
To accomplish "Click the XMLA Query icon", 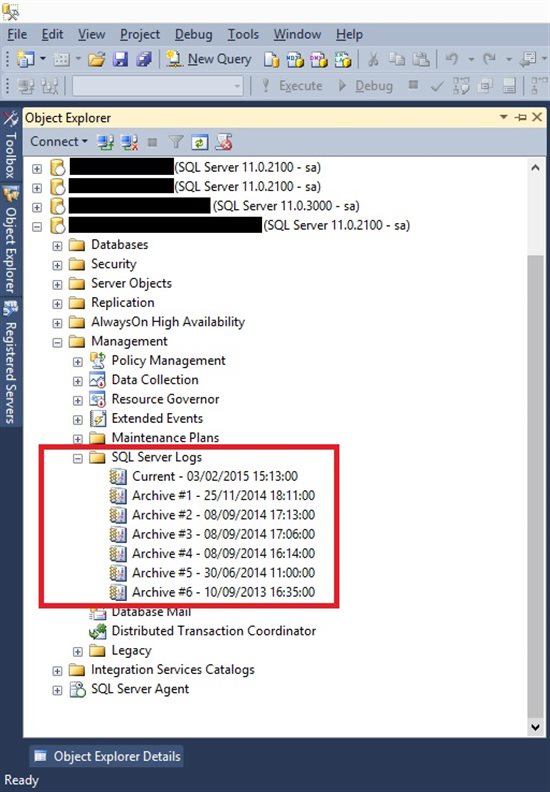I will tap(342, 60).
